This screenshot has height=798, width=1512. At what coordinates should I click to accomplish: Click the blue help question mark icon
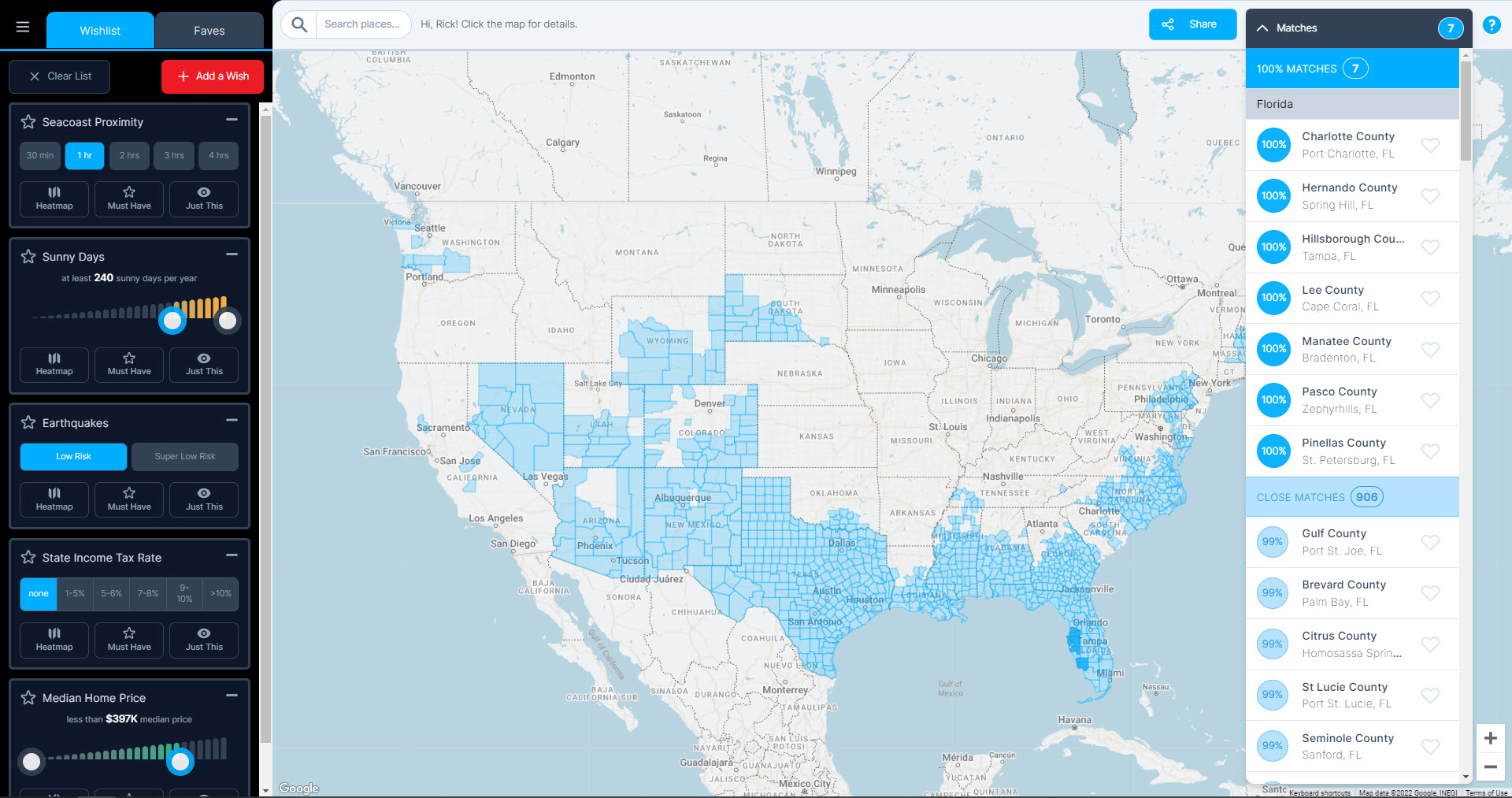(x=1492, y=25)
